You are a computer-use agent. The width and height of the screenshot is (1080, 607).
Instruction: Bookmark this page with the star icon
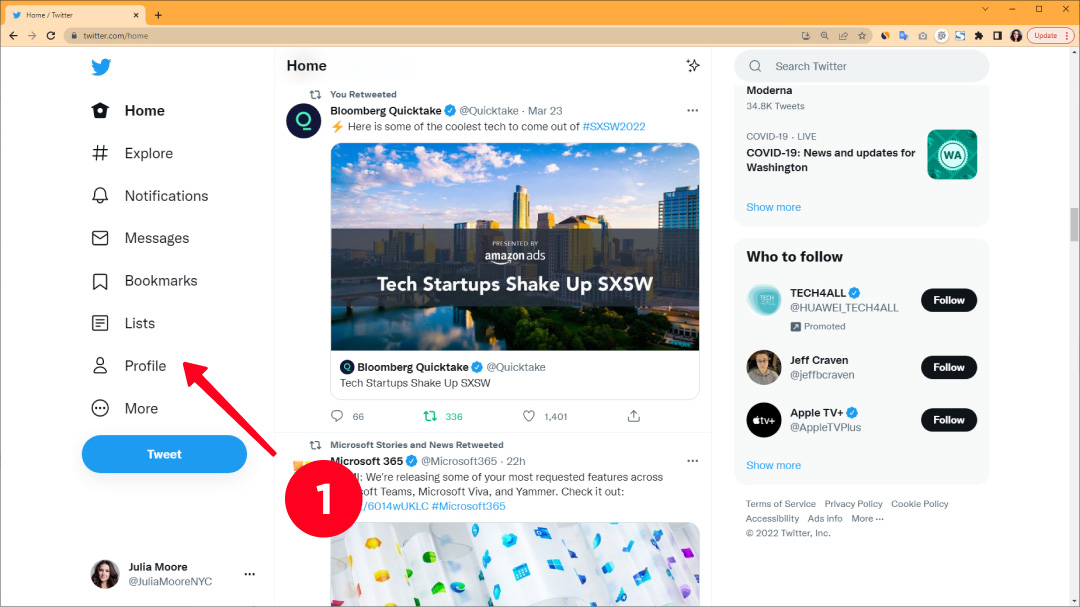pyautogui.click(x=862, y=36)
